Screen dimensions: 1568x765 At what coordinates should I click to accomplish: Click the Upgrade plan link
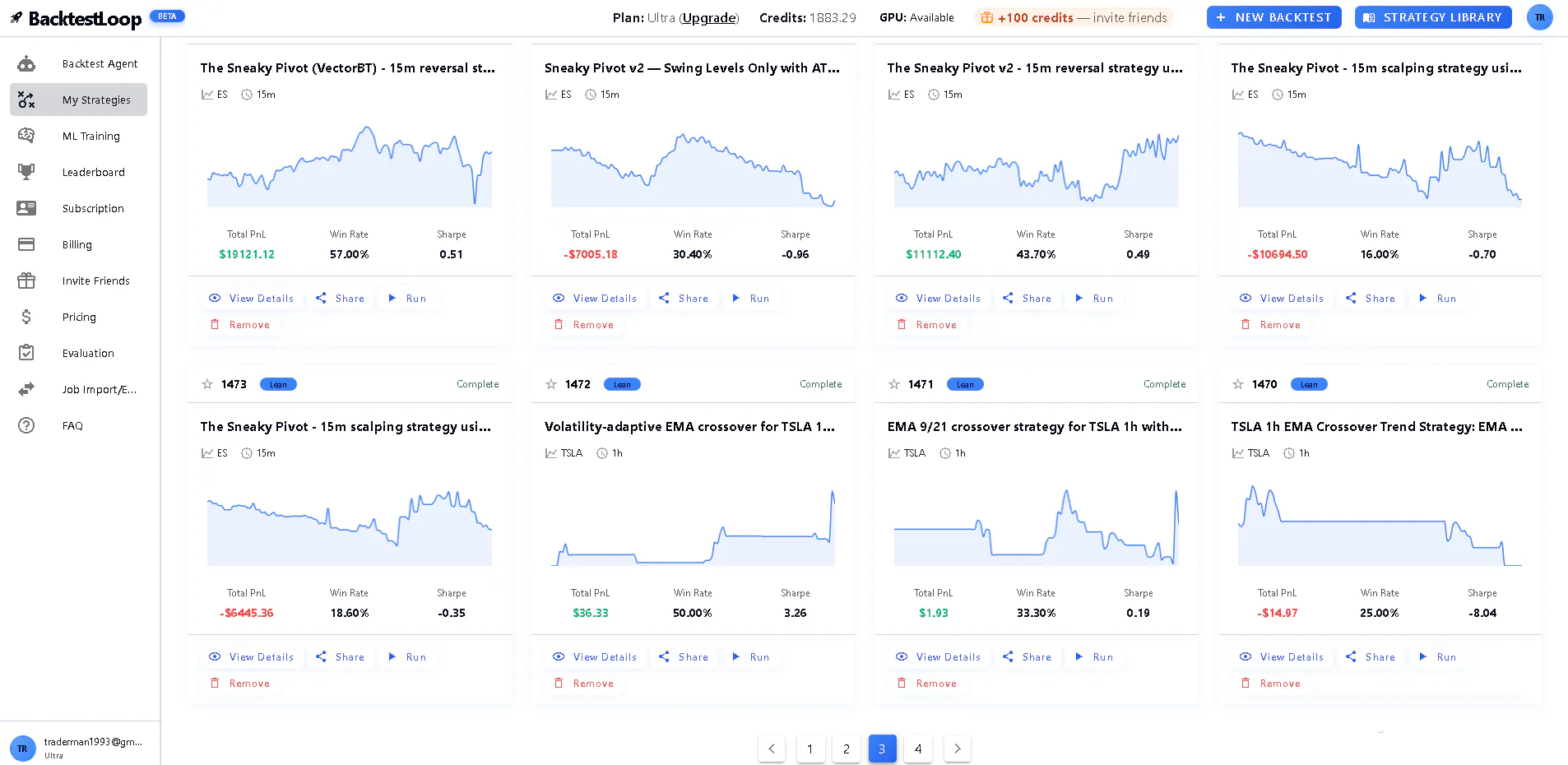tap(709, 18)
